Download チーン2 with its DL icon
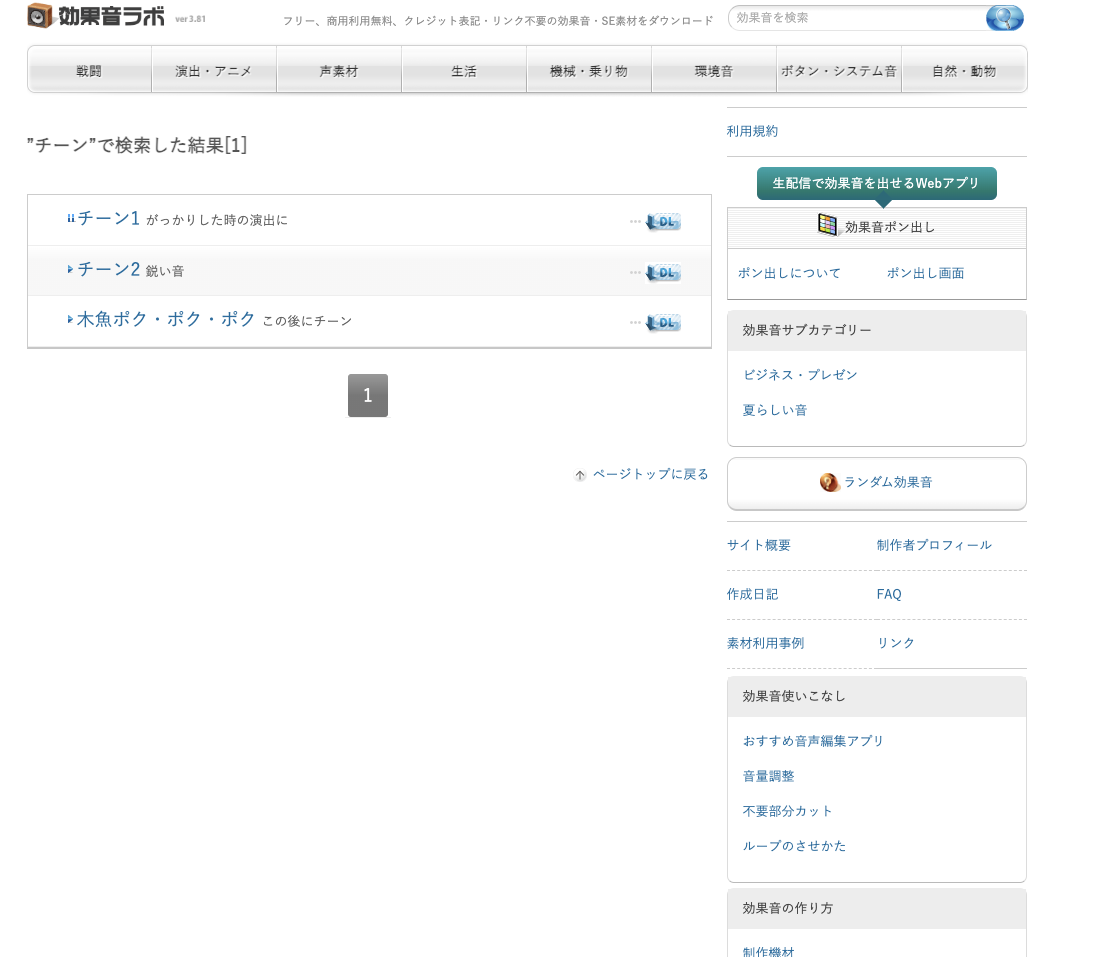 pos(663,272)
